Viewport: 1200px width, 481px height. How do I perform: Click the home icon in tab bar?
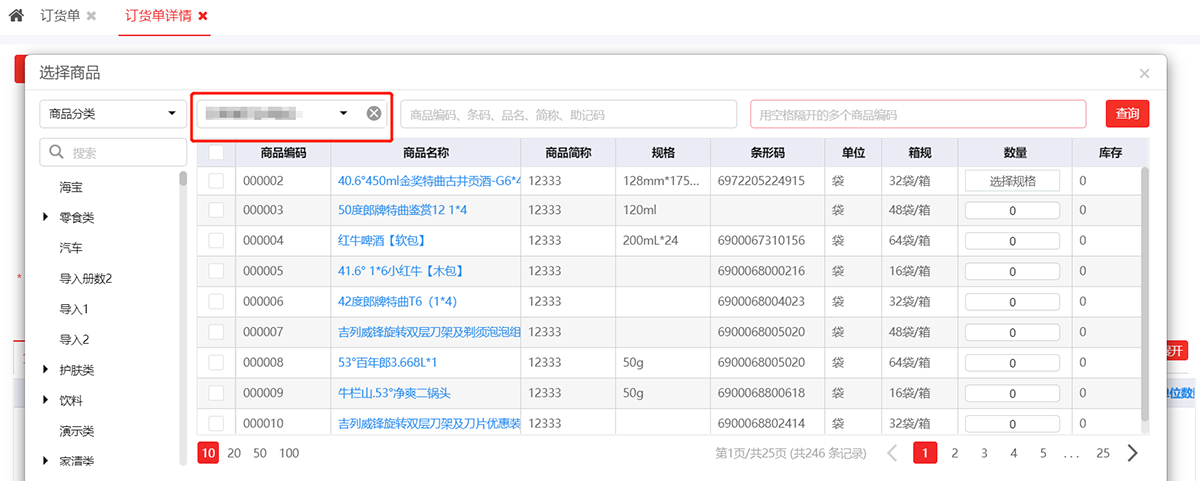pyautogui.click(x=16, y=16)
